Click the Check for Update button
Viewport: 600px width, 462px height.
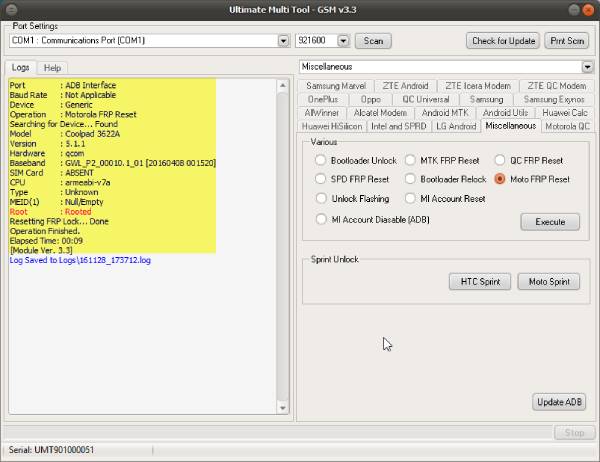click(x=502, y=41)
